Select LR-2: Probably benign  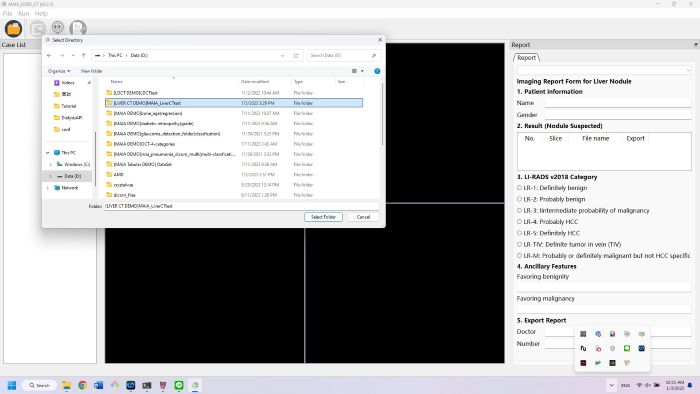pos(551,199)
